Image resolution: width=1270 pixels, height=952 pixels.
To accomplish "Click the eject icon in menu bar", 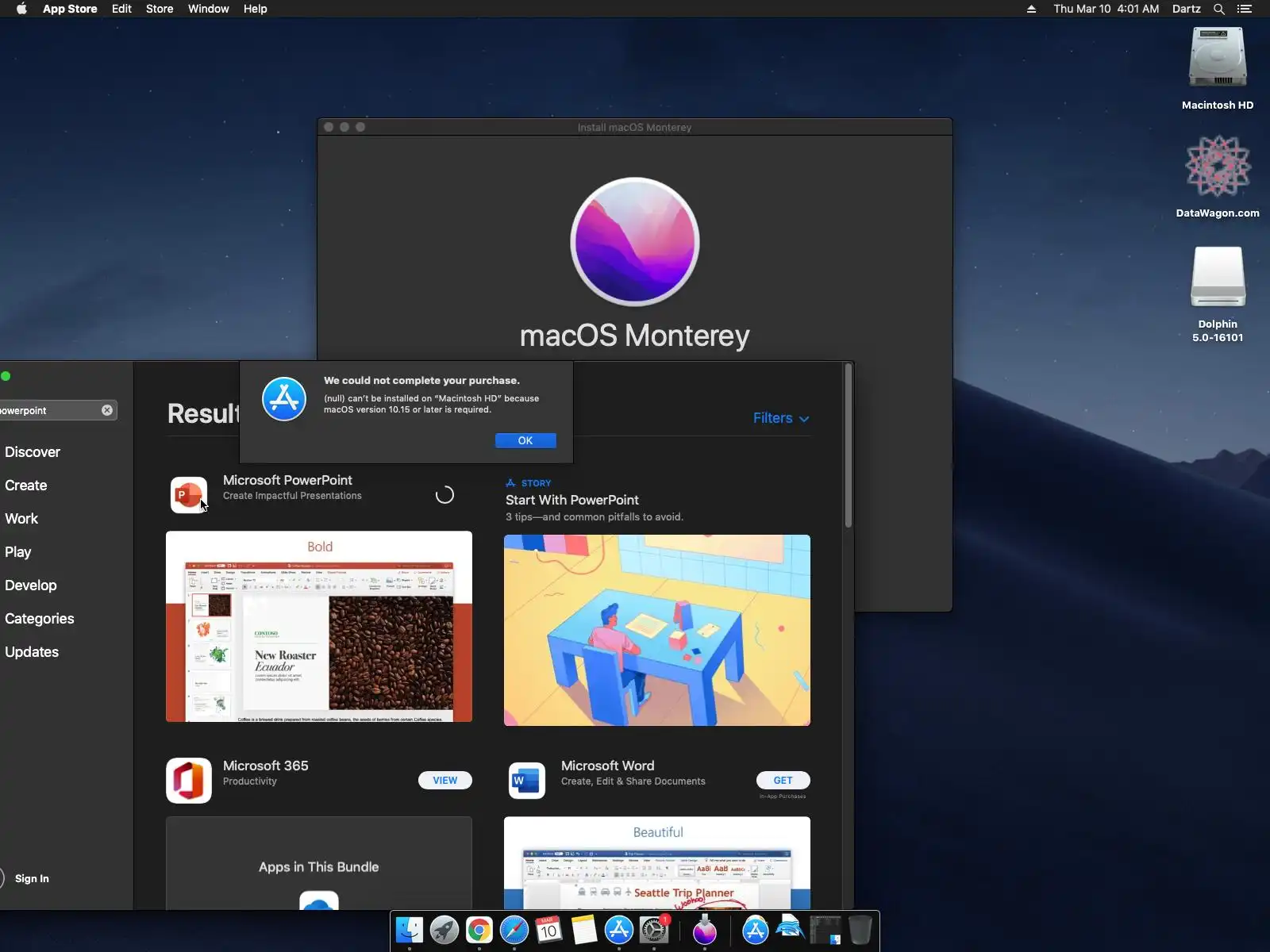I will tap(1031, 9).
